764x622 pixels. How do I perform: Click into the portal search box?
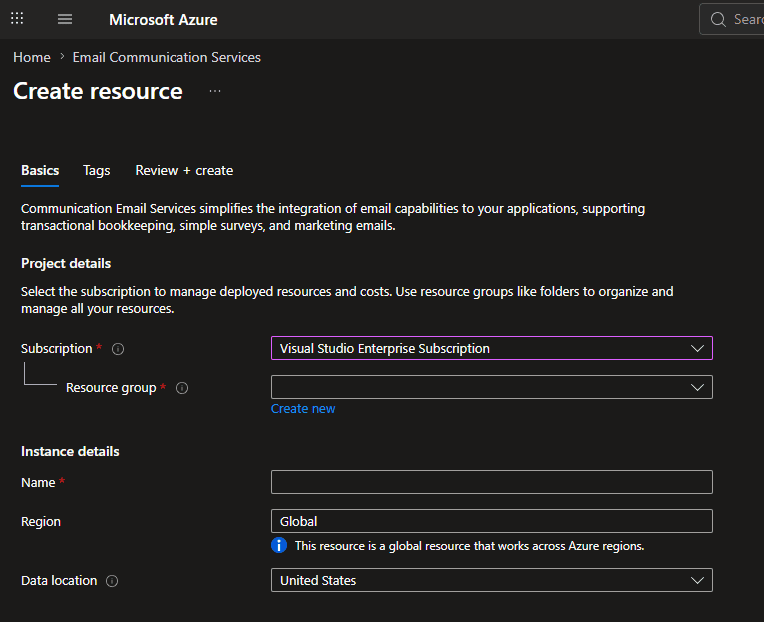732,19
